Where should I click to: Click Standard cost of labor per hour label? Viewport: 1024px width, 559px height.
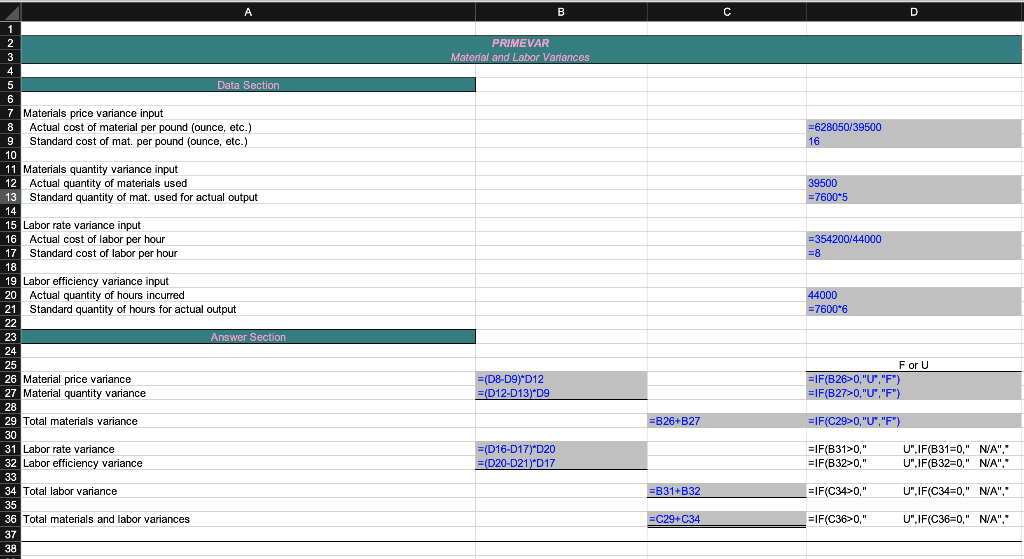point(103,253)
